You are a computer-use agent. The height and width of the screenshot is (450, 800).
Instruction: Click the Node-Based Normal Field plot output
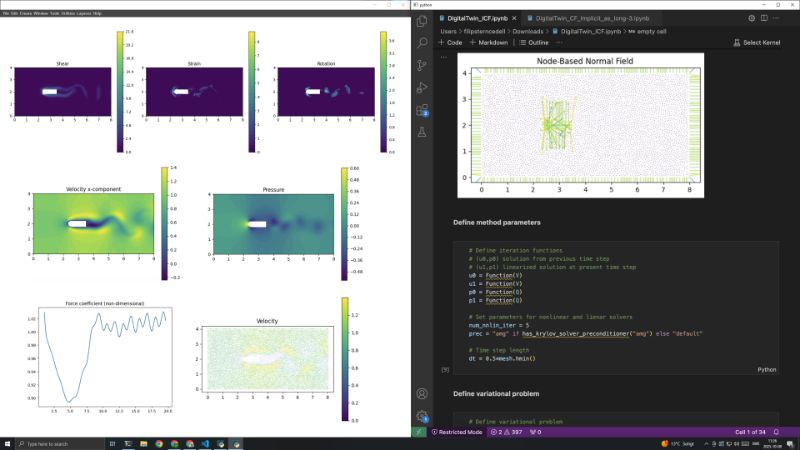[581, 126]
